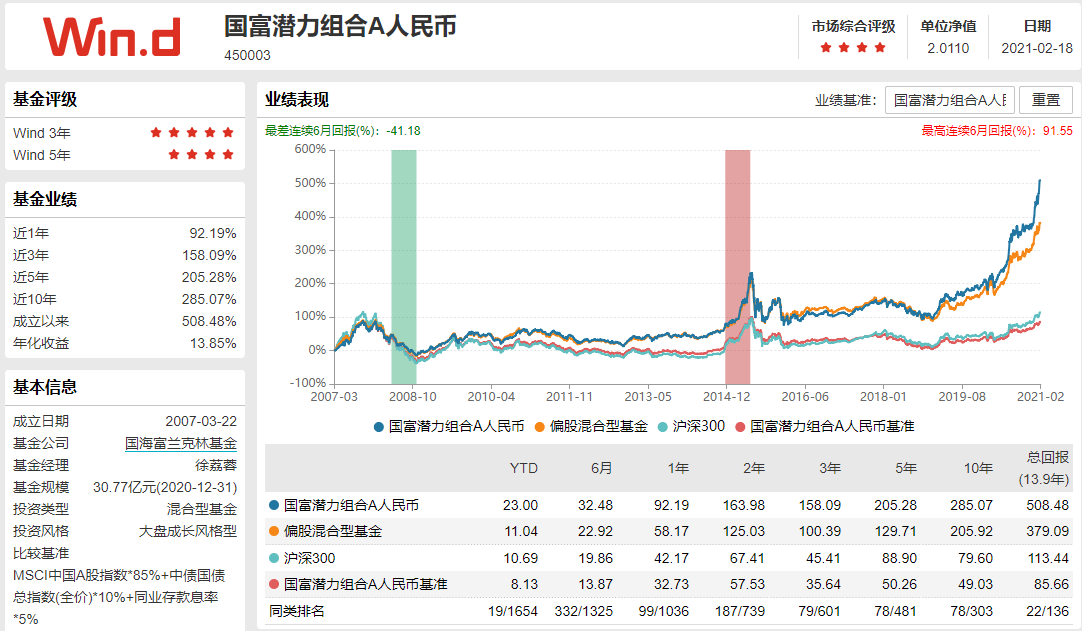Click the 国富潜力组合A人民币 YTD value 23.00
1082x631 pixels.
520,505
